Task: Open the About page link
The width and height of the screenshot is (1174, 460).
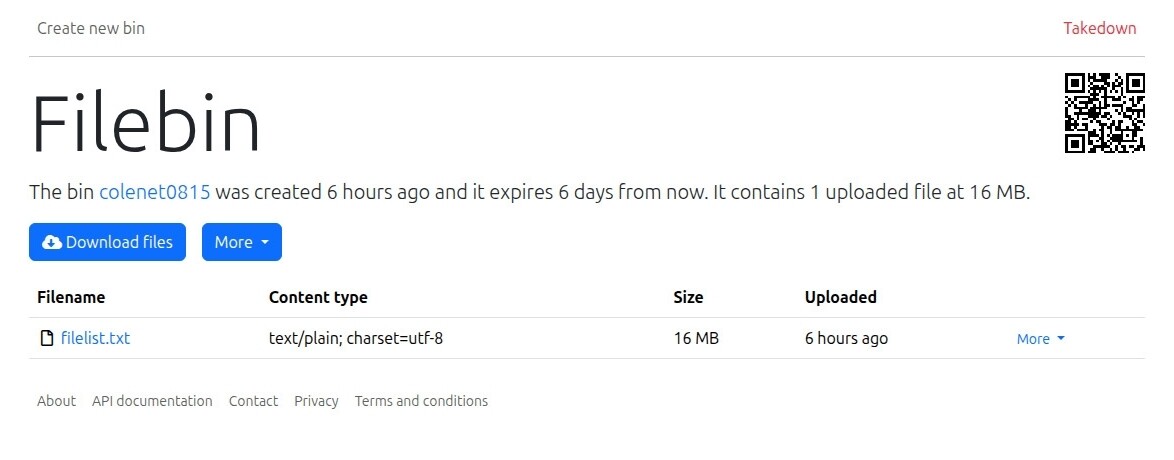Action: (x=56, y=401)
